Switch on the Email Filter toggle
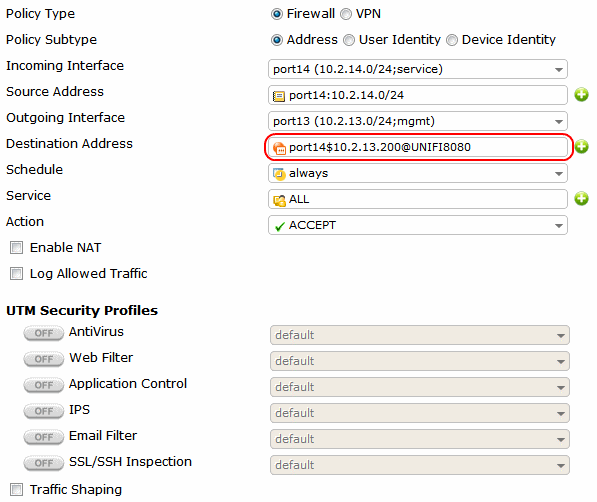This screenshot has width=597, height=502. [x=43, y=437]
